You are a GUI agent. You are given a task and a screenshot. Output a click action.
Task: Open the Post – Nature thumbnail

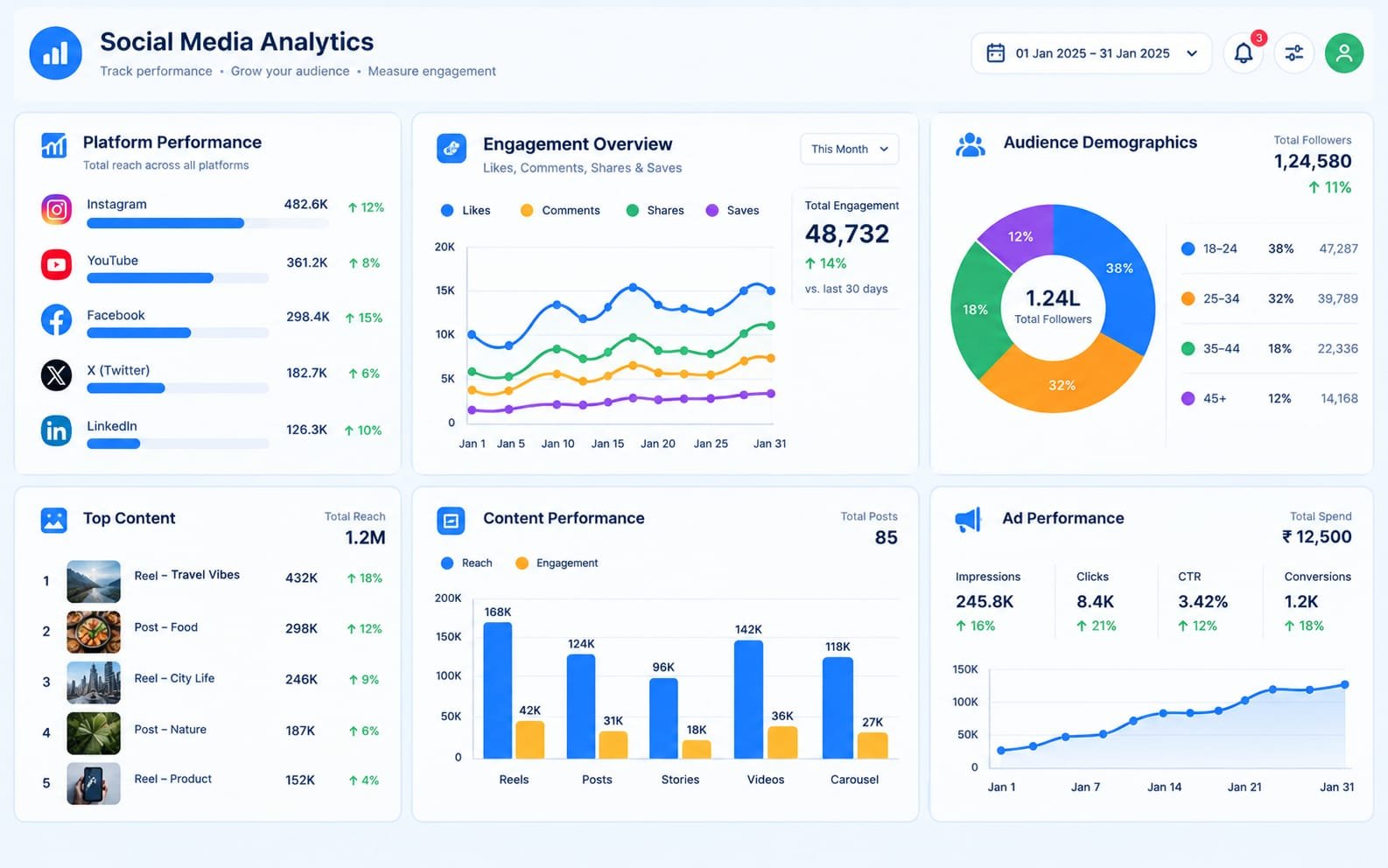pyautogui.click(x=94, y=733)
